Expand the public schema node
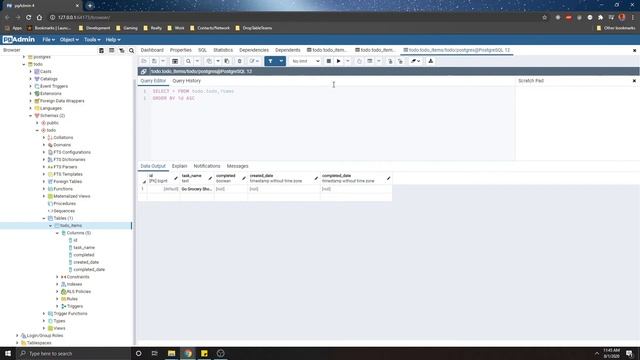 click(x=37, y=123)
